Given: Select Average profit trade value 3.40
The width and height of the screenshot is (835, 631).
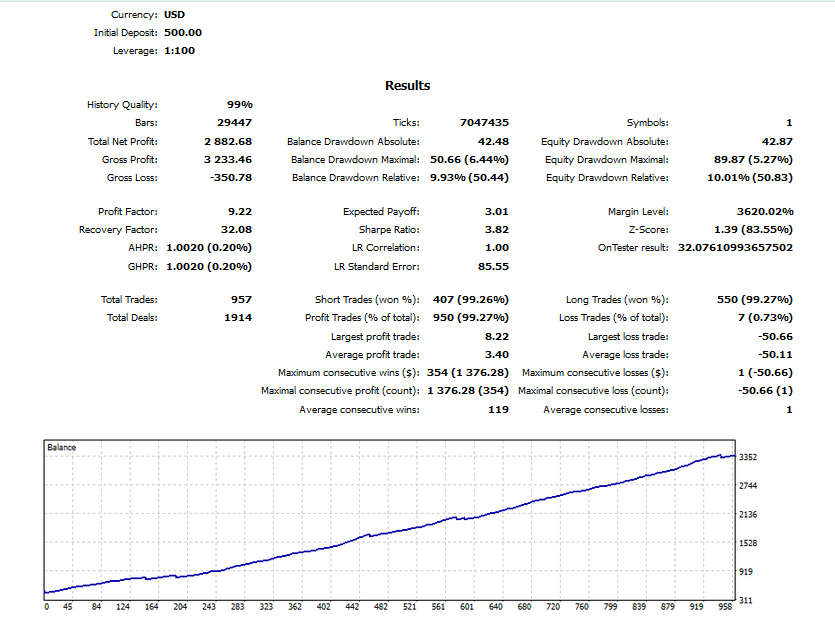Looking at the screenshot, I should [x=496, y=355].
